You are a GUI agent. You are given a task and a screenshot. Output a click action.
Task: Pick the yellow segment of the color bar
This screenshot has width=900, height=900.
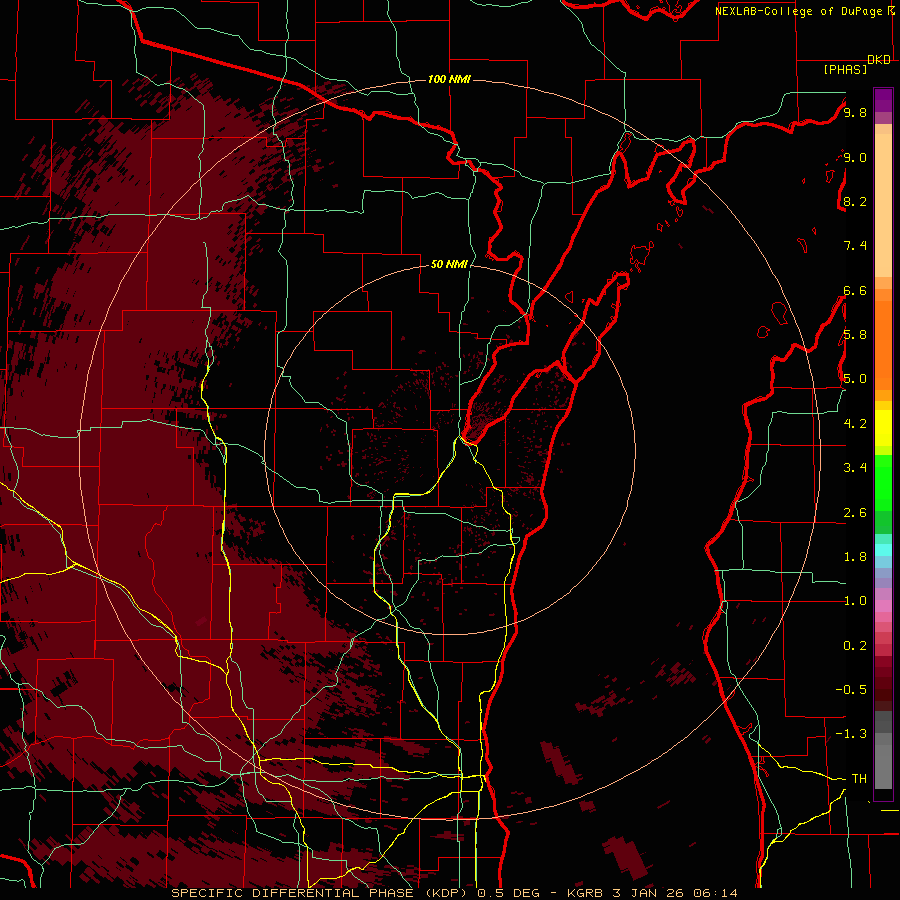(x=883, y=428)
